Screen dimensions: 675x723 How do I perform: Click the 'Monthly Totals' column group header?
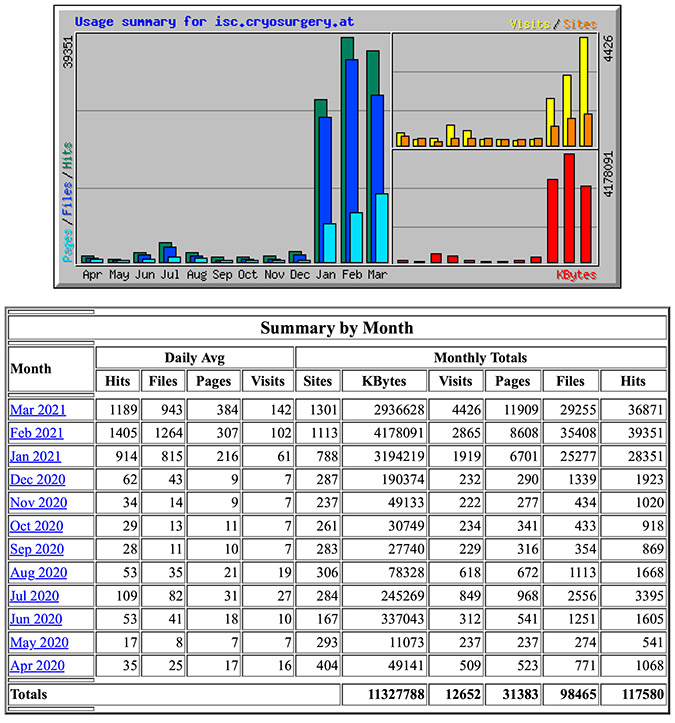[481, 357]
